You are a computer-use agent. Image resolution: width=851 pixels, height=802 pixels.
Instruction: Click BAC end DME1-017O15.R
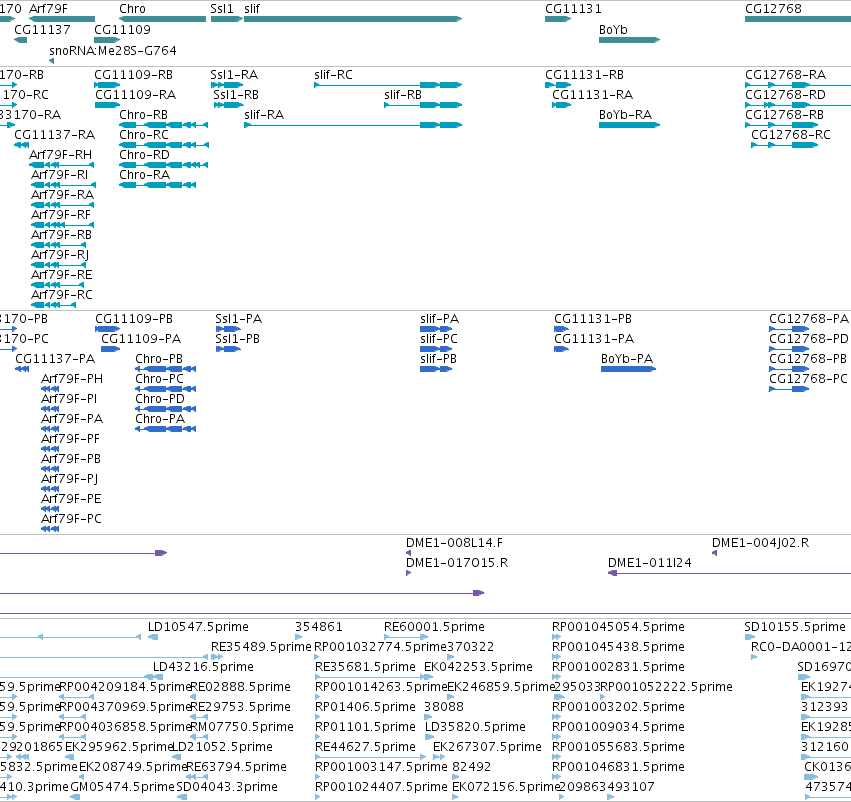click(x=457, y=563)
